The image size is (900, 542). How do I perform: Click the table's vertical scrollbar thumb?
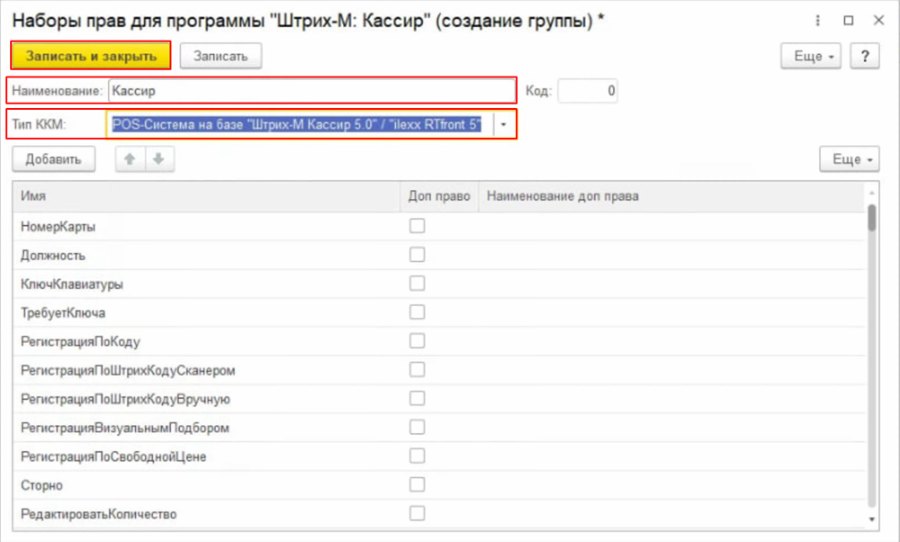872,218
